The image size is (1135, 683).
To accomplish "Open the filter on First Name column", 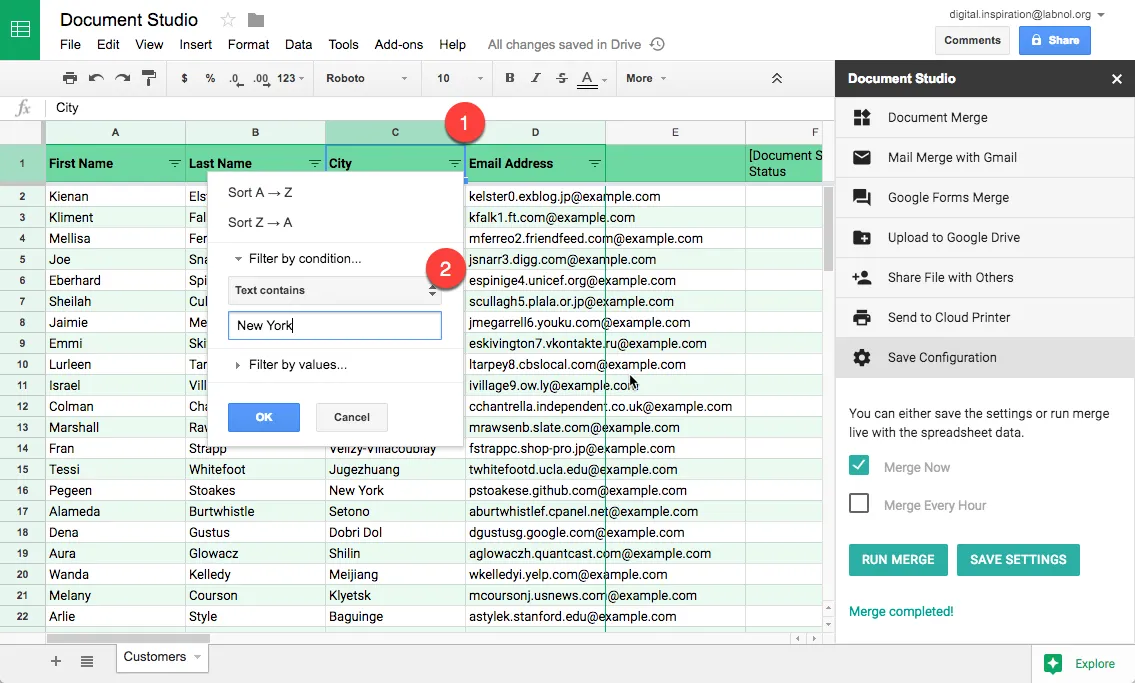I will (175, 164).
